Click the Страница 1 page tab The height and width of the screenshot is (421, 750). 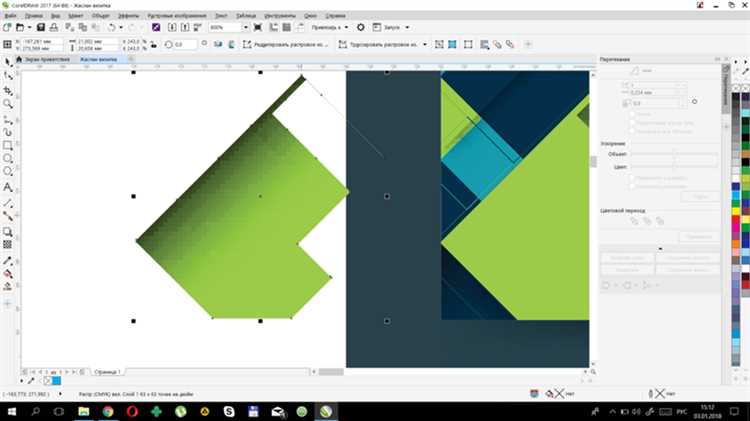[x=107, y=371]
